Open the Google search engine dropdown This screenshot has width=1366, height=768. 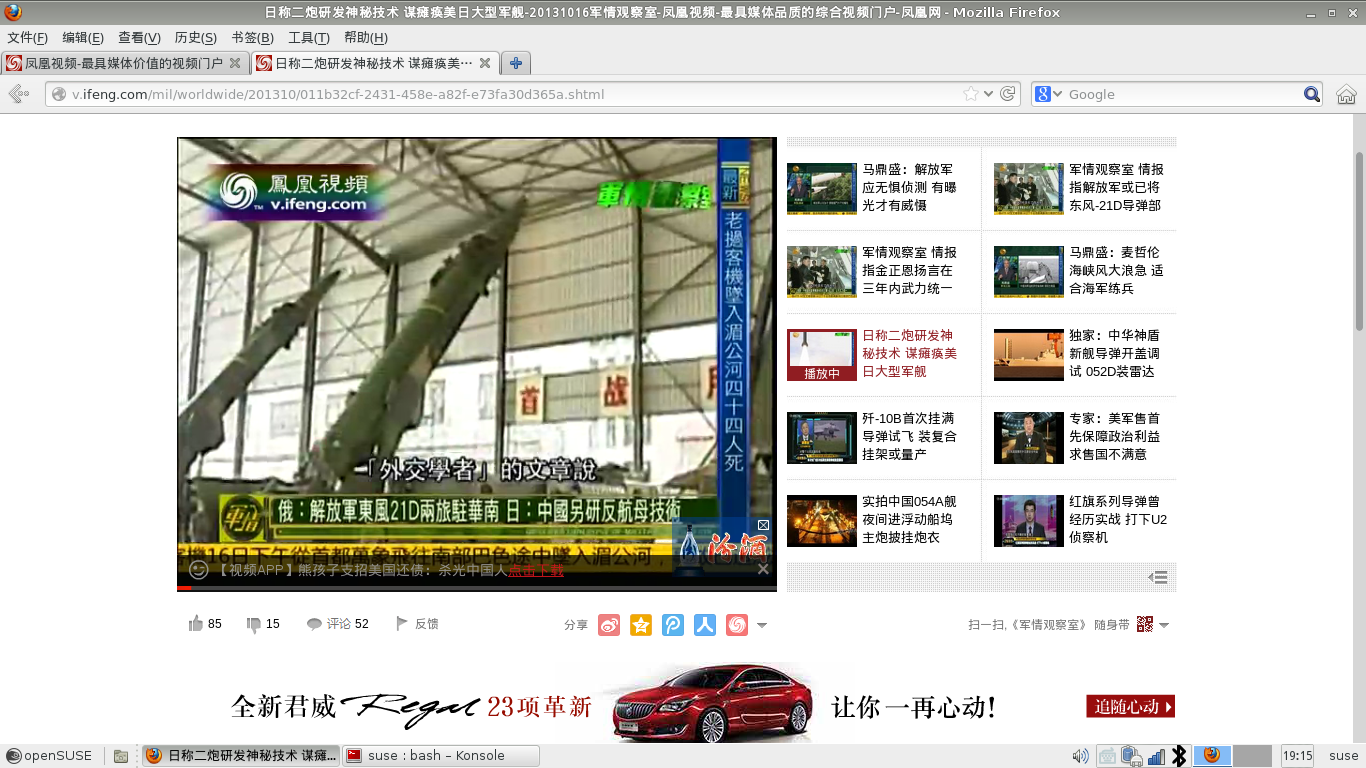click(x=1048, y=94)
